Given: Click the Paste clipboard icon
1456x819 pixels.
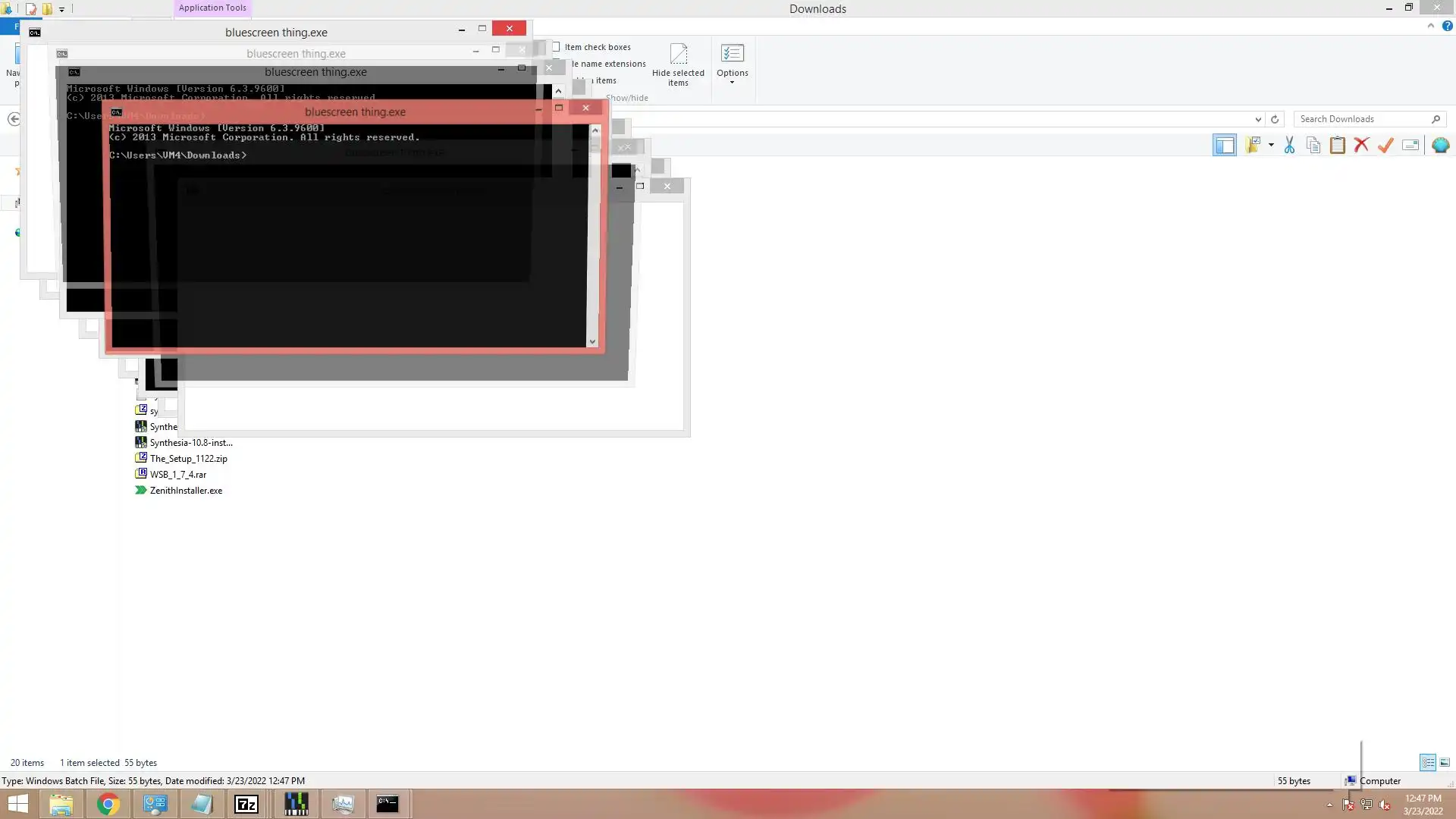Looking at the screenshot, I should pos(1338,145).
